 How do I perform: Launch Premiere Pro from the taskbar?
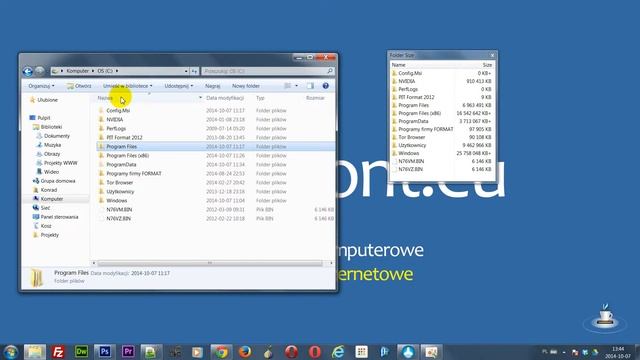coord(128,352)
